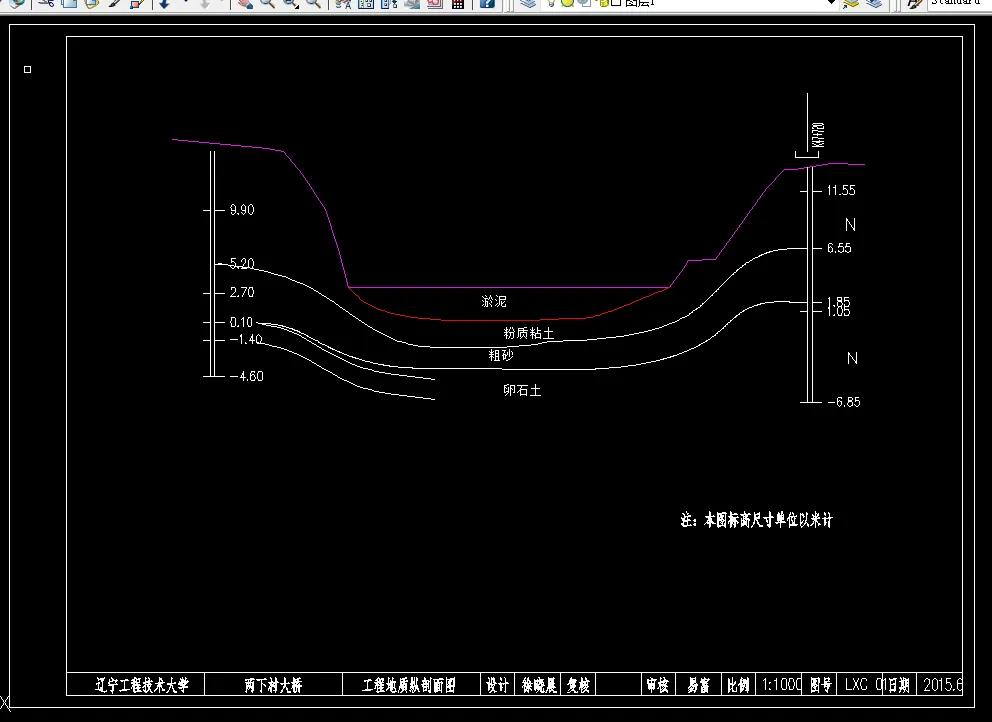The width and height of the screenshot is (992, 722).
Task: Select the lower N marker beside the right borehole
Action: (x=852, y=358)
